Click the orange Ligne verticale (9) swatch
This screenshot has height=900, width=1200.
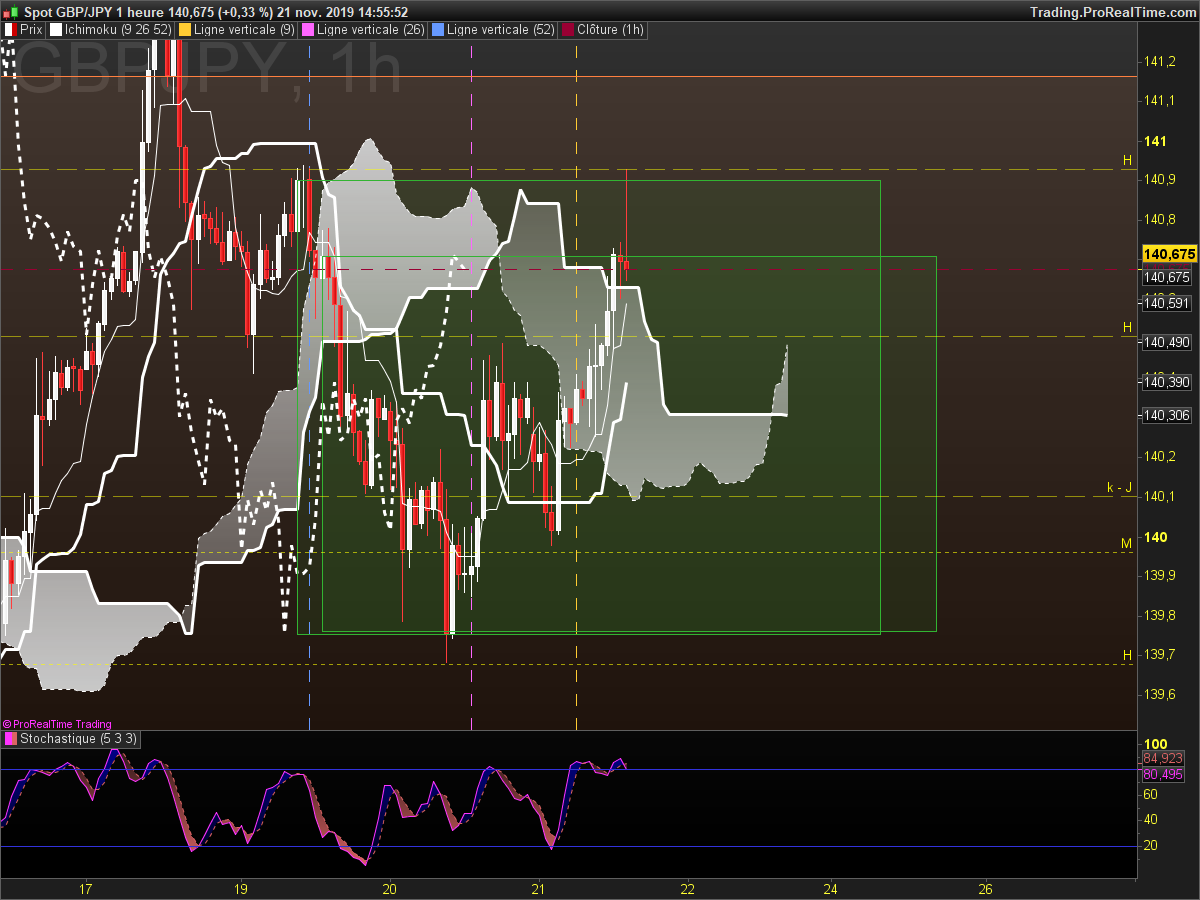[x=184, y=30]
